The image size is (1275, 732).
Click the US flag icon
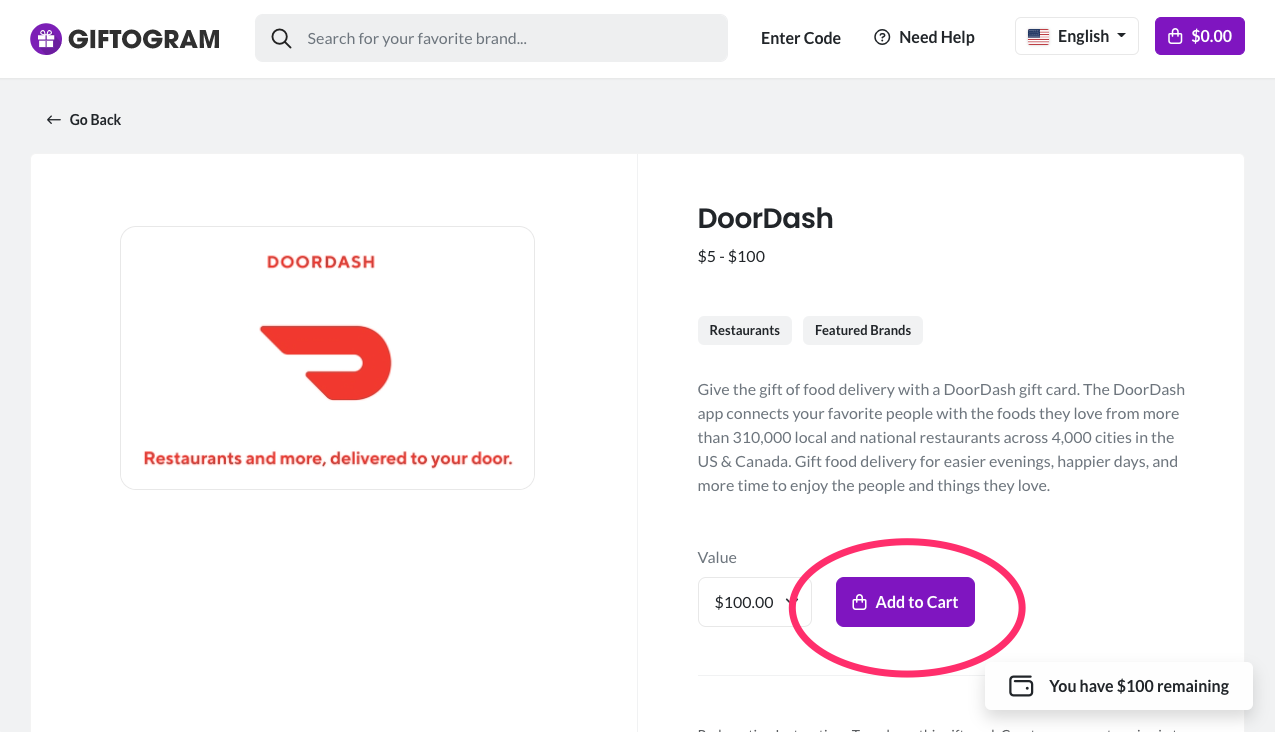click(1039, 37)
